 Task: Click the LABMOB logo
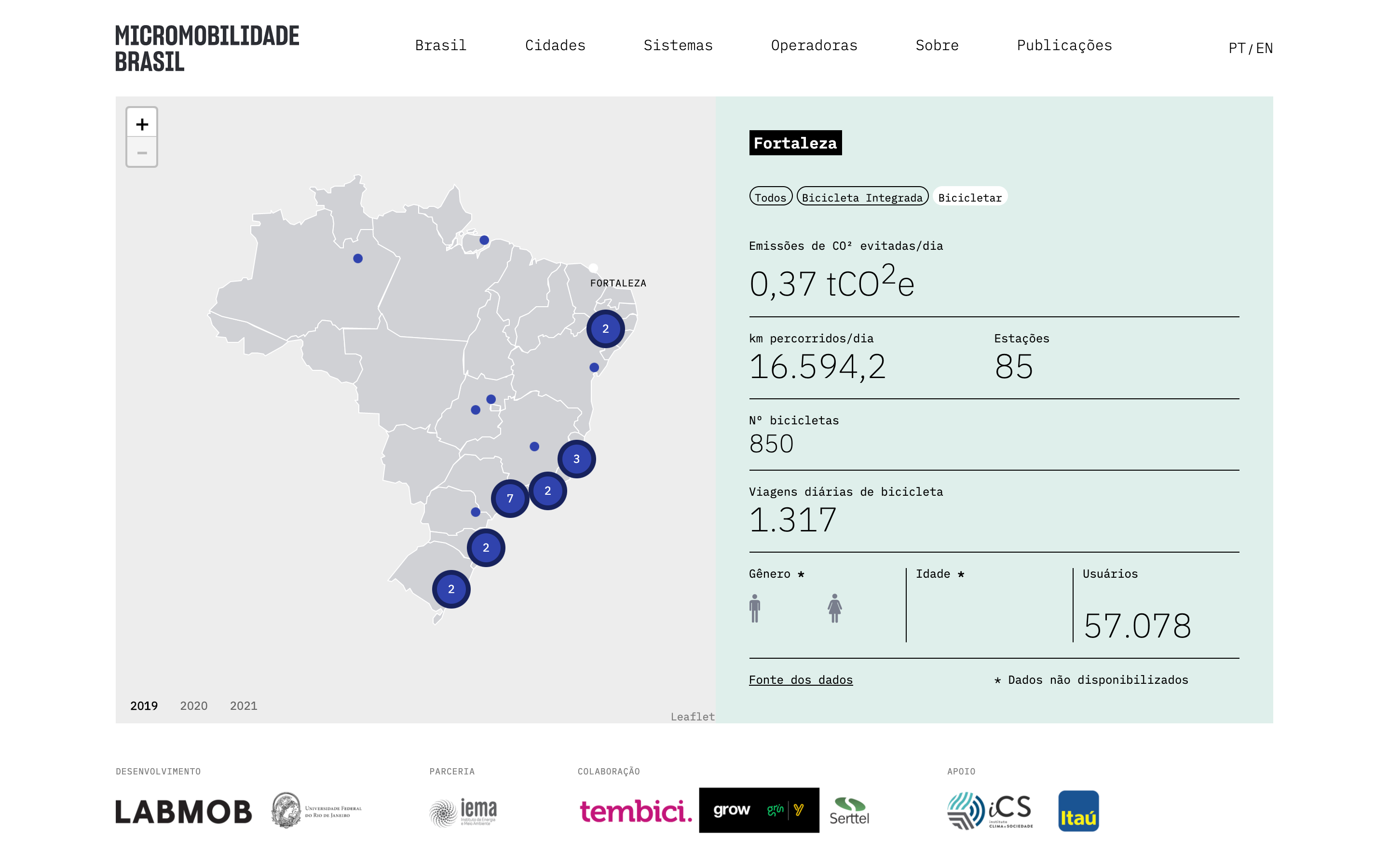pyautogui.click(x=184, y=812)
